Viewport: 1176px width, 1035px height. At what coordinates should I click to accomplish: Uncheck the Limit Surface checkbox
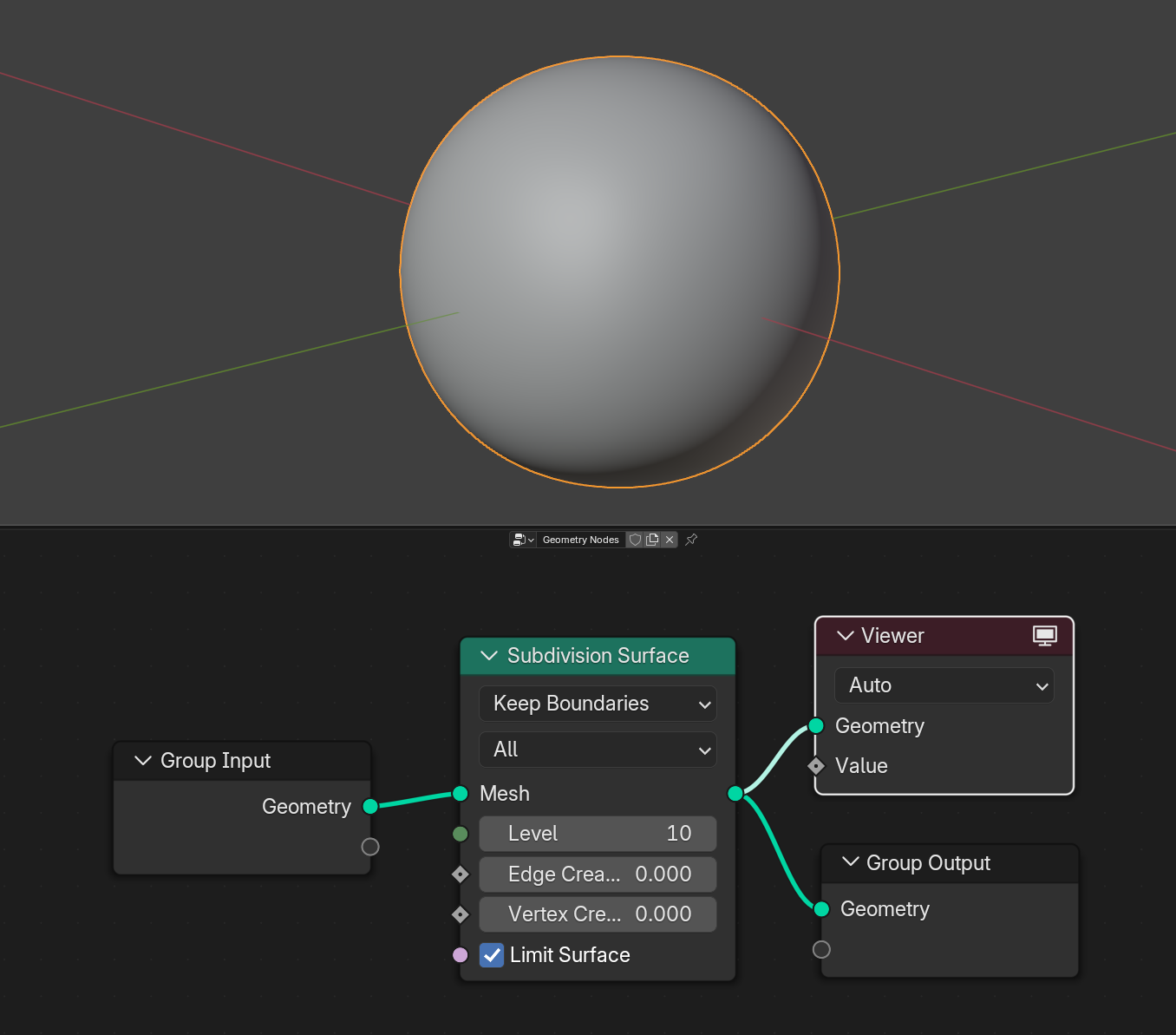pyautogui.click(x=492, y=955)
